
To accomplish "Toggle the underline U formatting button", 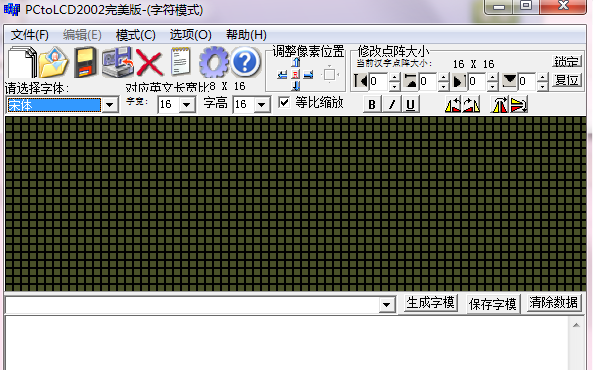I will coord(411,104).
